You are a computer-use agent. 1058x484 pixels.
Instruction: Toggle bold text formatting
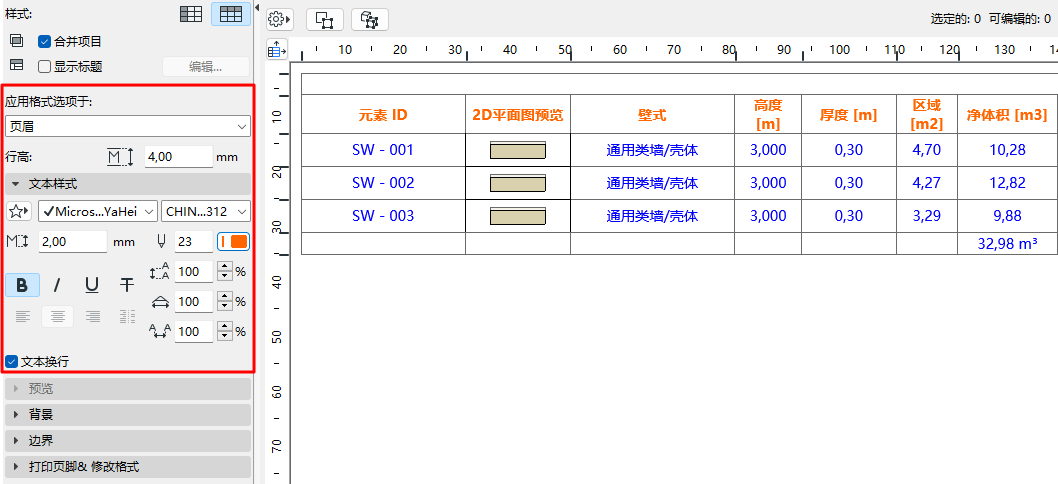22,286
